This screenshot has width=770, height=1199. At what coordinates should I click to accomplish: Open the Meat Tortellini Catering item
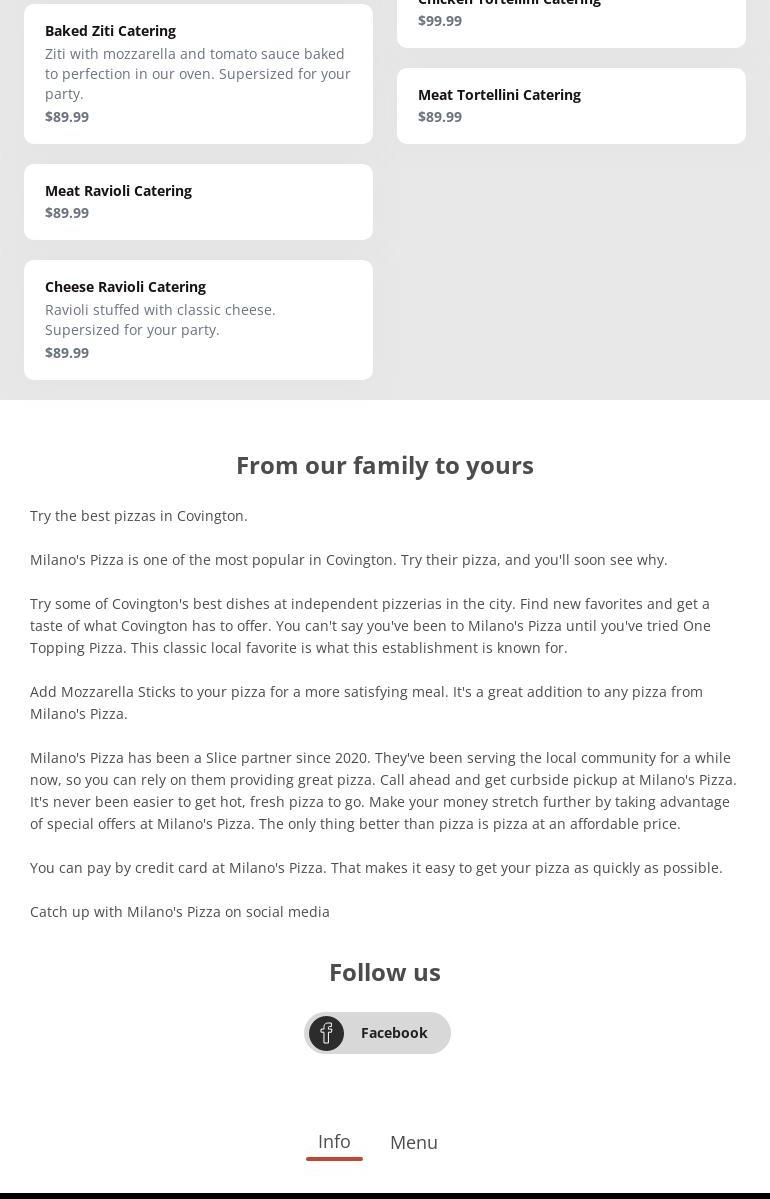point(499,95)
